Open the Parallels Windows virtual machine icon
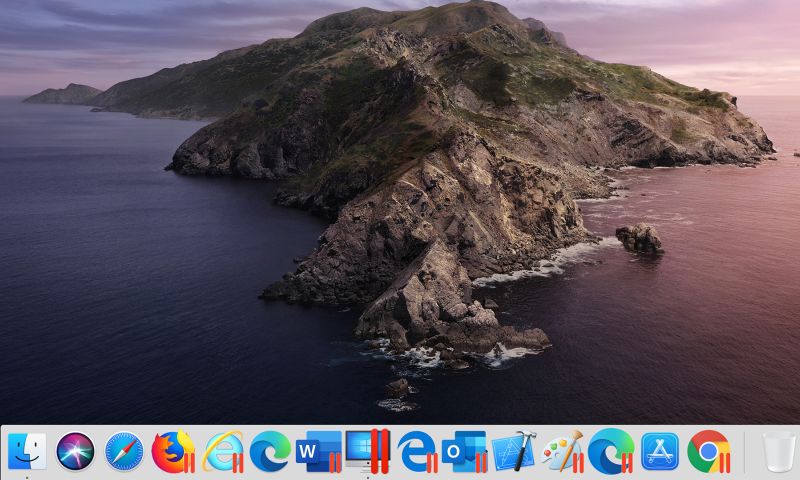800x480 pixels. 367,451
